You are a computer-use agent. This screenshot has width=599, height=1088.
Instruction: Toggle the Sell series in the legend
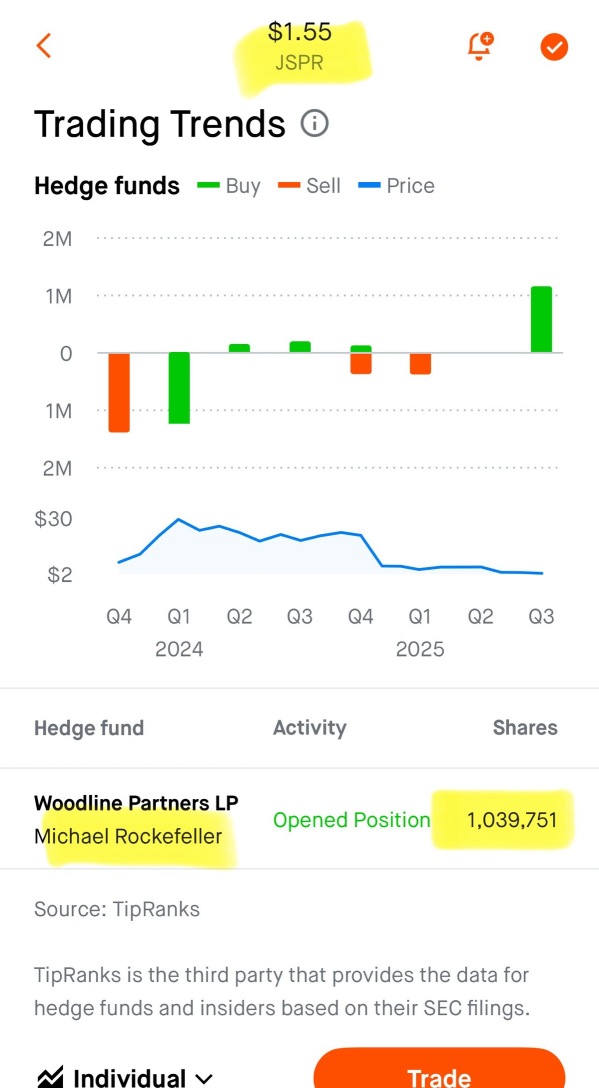(x=310, y=185)
